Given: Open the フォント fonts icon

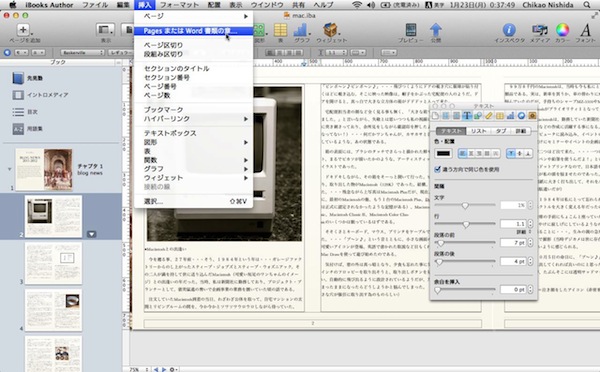Looking at the screenshot, I should point(585,30).
